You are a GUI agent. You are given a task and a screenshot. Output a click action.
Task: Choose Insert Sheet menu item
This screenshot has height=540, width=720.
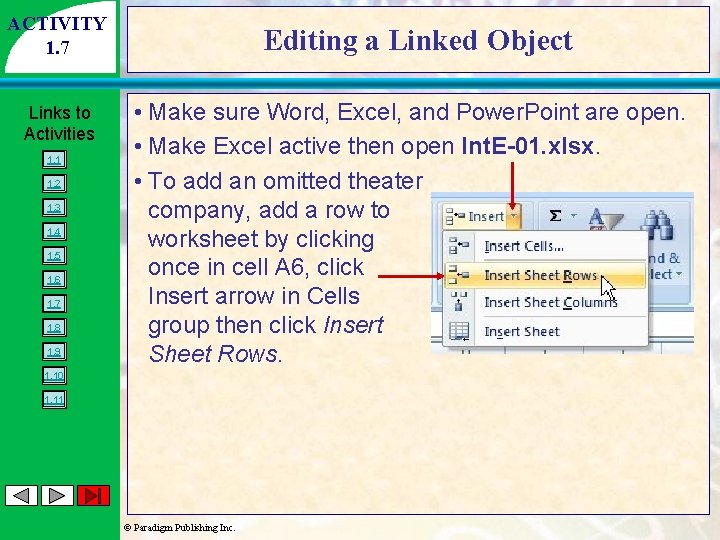pos(545,331)
